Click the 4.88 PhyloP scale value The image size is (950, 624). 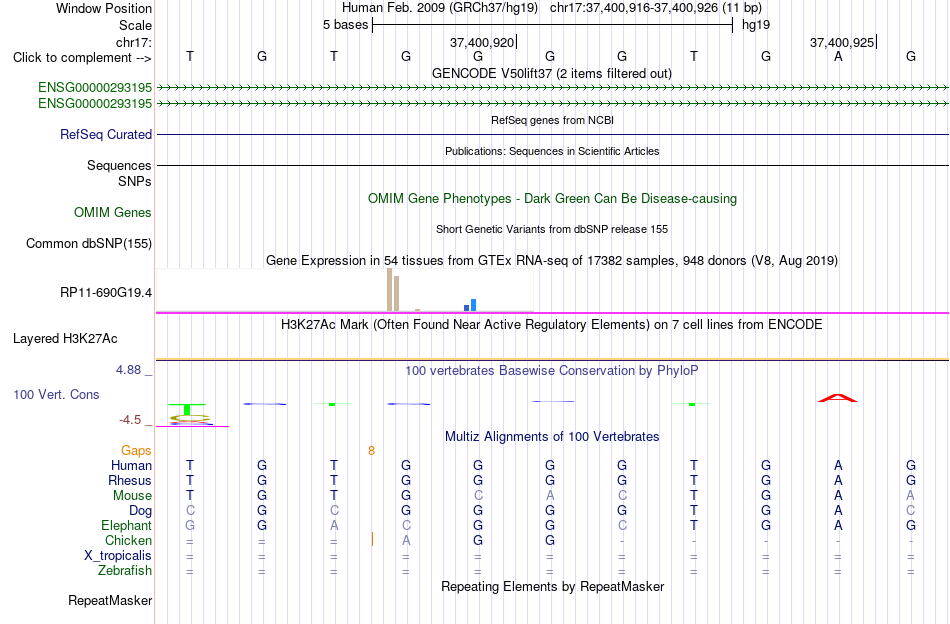[x=128, y=370]
